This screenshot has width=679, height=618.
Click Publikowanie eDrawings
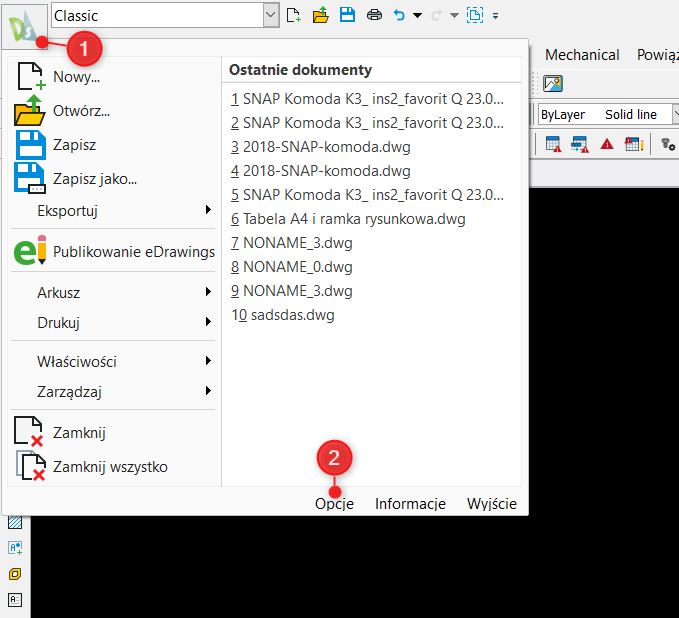(x=113, y=251)
